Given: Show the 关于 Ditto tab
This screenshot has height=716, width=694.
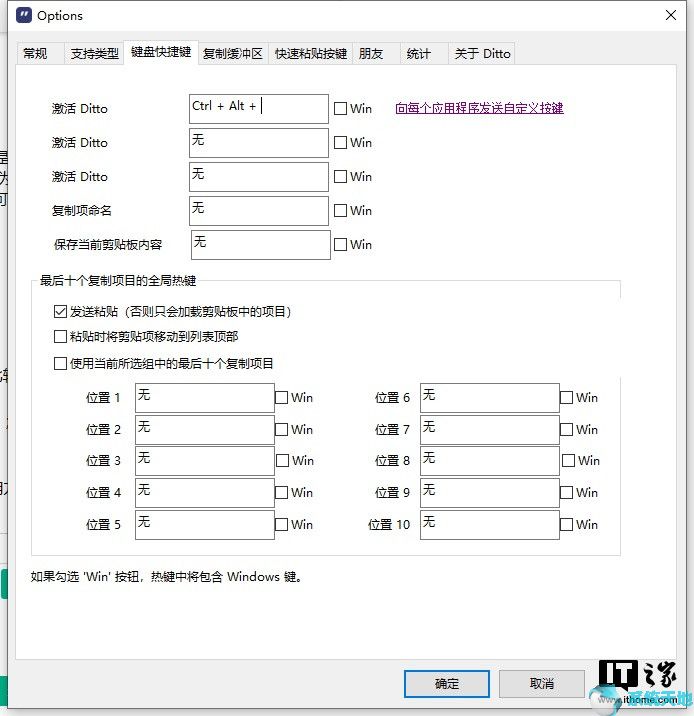Looking at the screenshot, I should [x=482, y=54].
